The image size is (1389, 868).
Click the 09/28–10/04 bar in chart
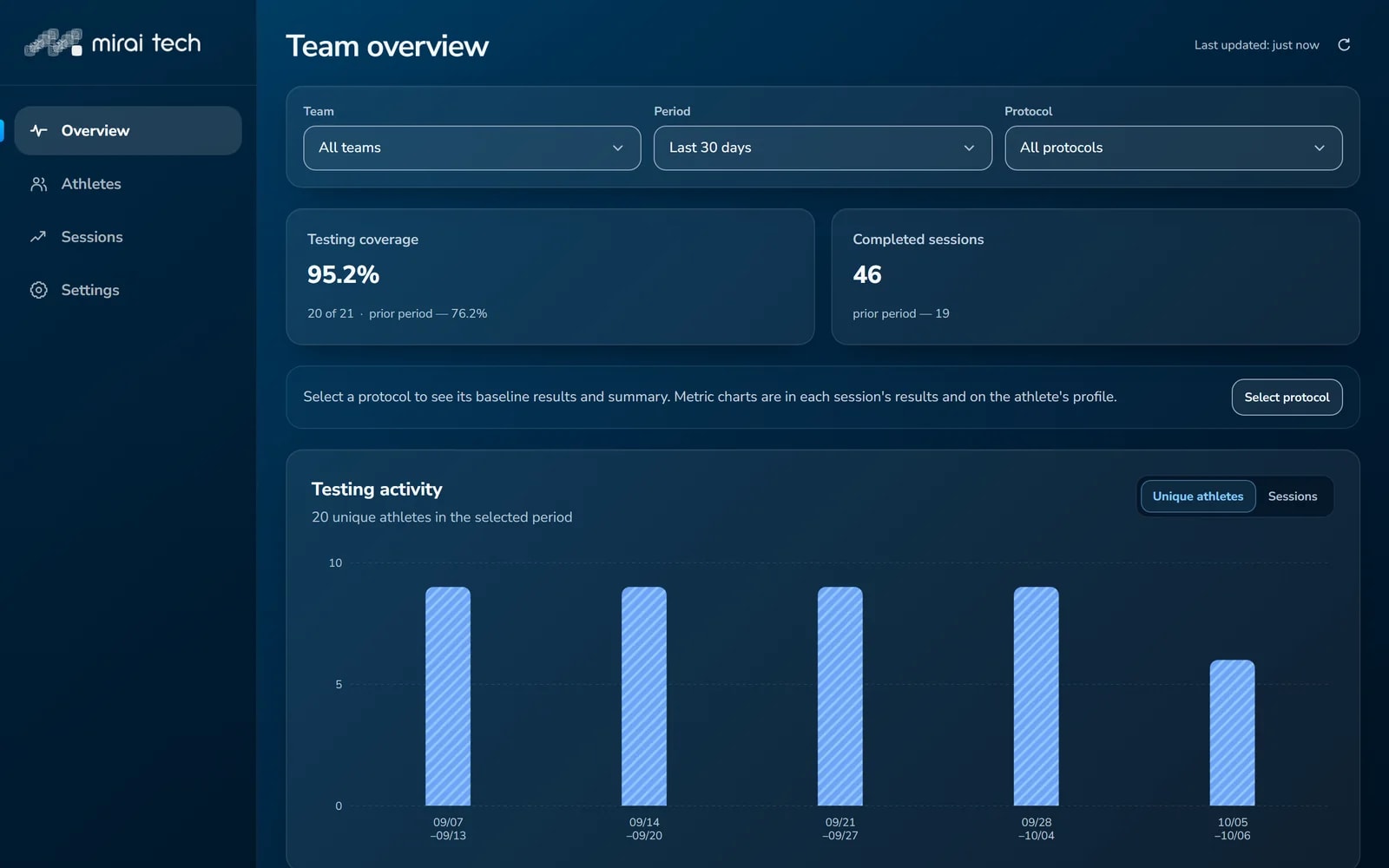[x=1037, y=696]
